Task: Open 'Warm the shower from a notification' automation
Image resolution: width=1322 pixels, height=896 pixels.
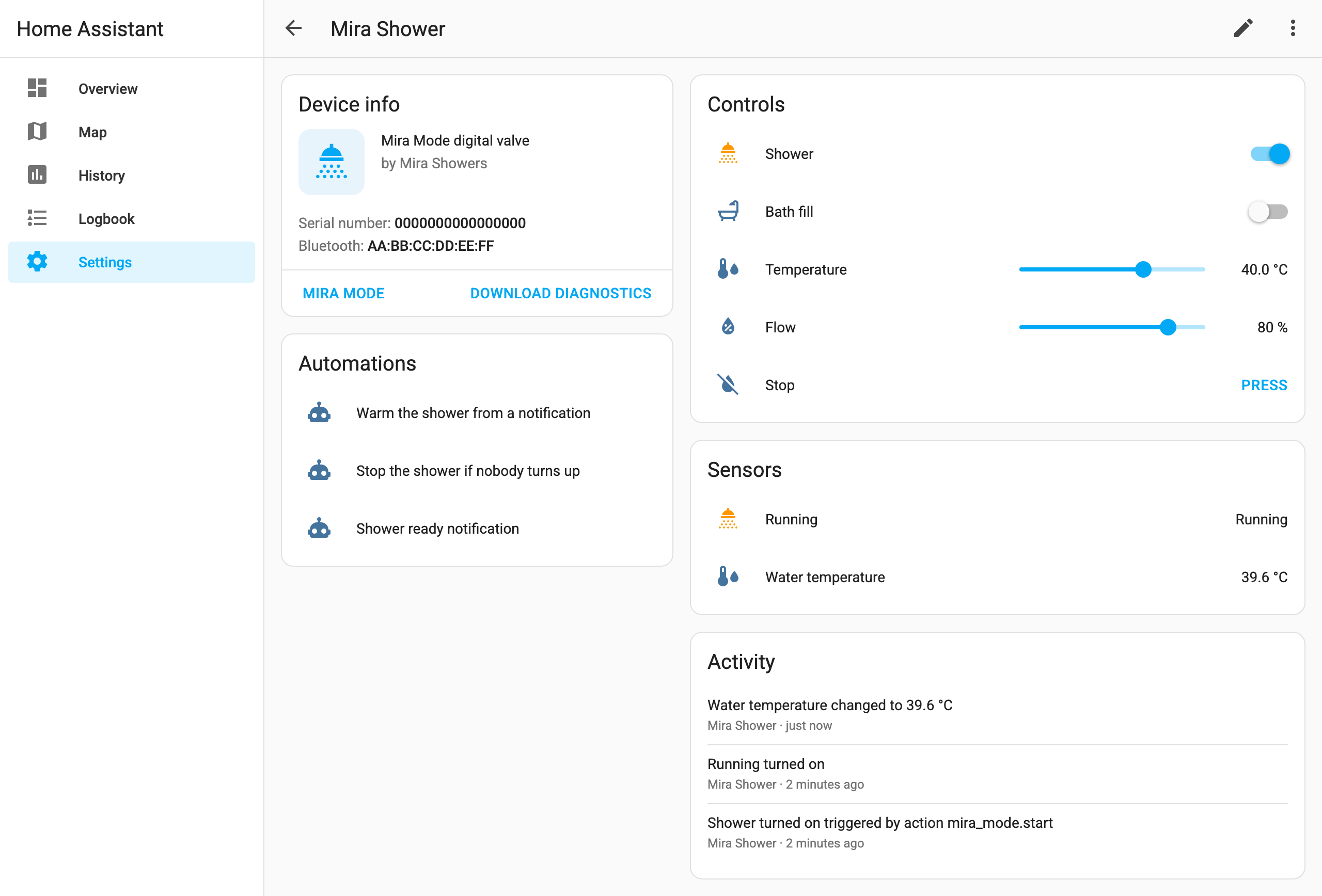Action: pos(477,413)
